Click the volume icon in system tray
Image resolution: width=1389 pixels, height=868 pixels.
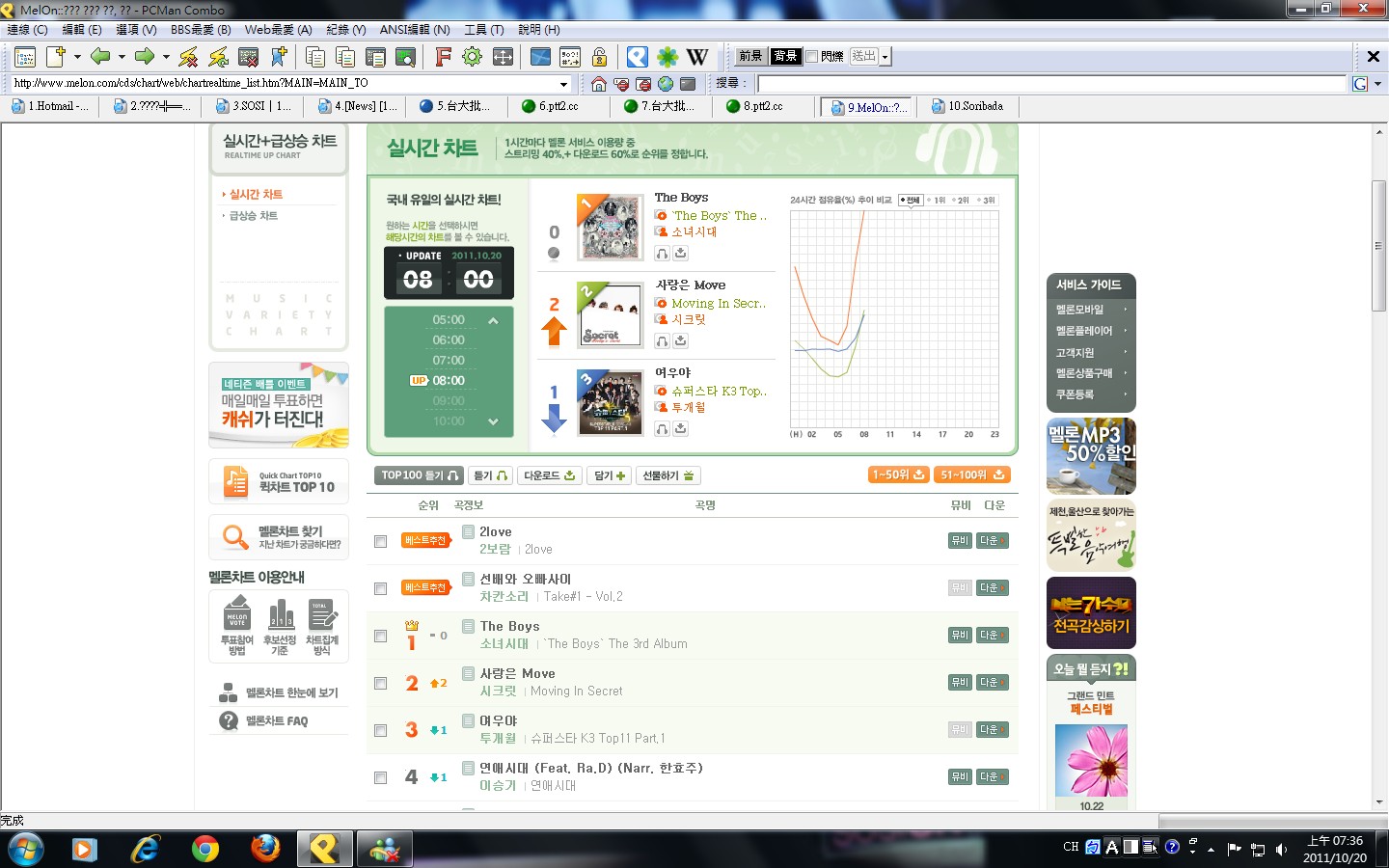pos(1282,849)
